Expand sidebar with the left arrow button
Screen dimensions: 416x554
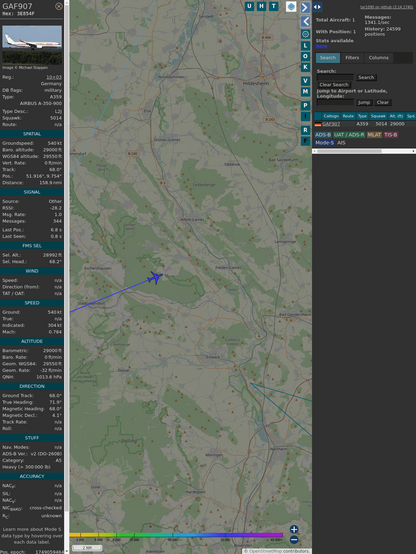(x=305, y=22)
